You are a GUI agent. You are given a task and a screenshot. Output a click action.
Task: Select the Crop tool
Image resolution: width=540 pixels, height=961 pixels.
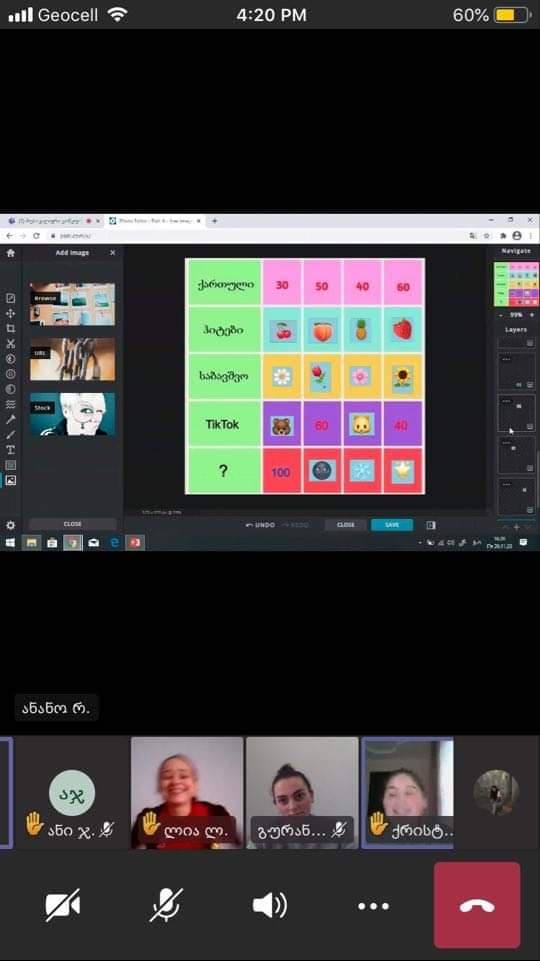10,329
